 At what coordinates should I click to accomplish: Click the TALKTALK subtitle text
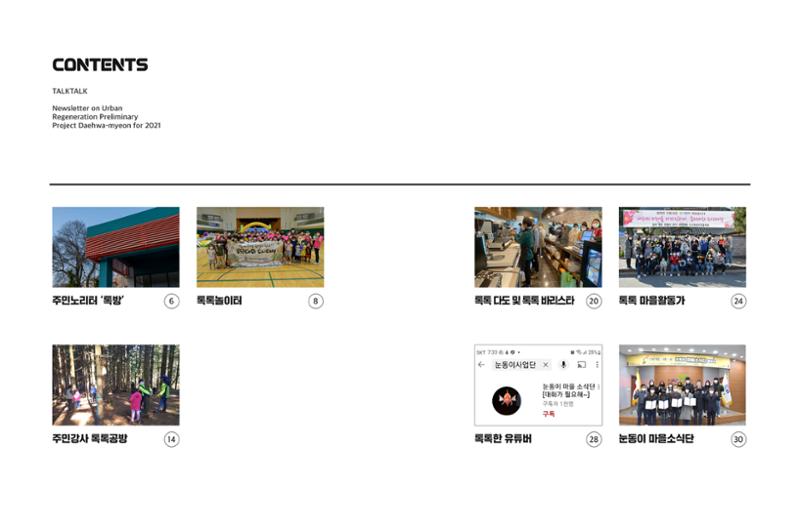[70, 91]
